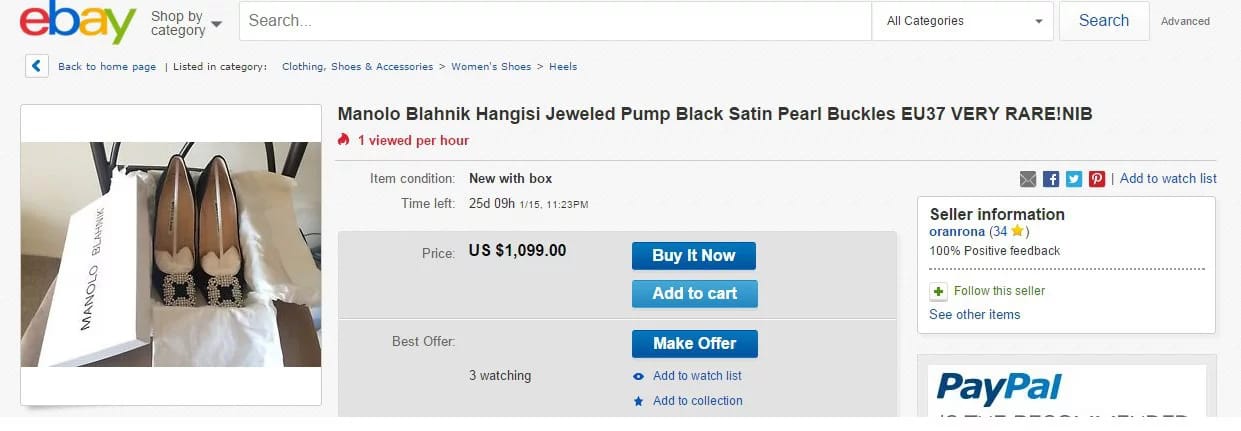Open the Women's Shoes breadcrumb
1241x431 pixels.
tap(491, 67)
